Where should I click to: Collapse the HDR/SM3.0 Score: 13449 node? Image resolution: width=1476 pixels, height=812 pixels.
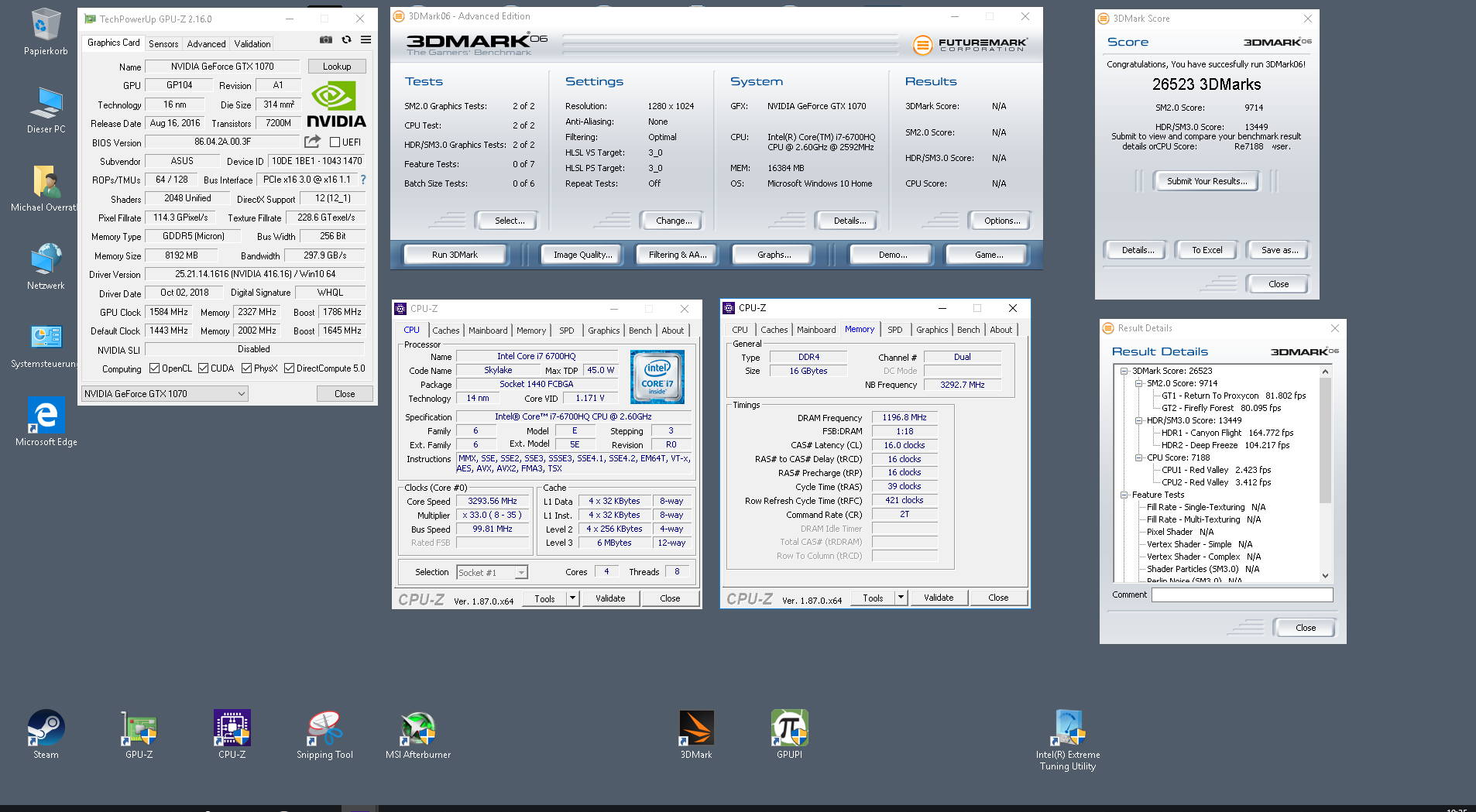click(x=1138, y=420)
